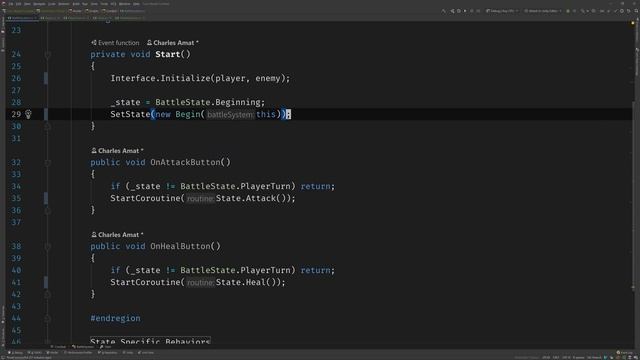Image resolution: width=640 pixels, height=360 pixels.
Task: Click line number 35 in the gutter
Action: [x=16, y=198]
